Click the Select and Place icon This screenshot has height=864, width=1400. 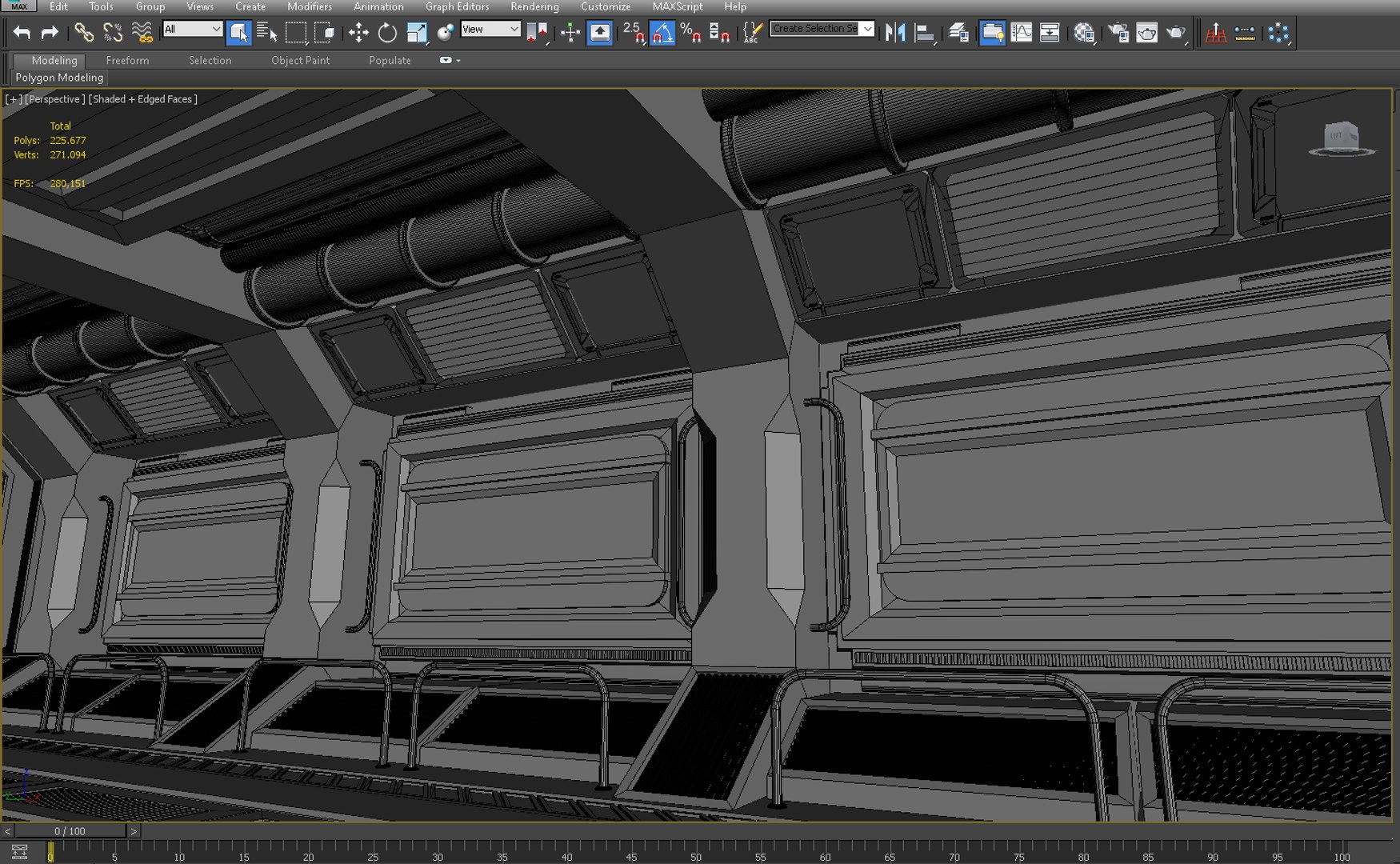point(446,33)
